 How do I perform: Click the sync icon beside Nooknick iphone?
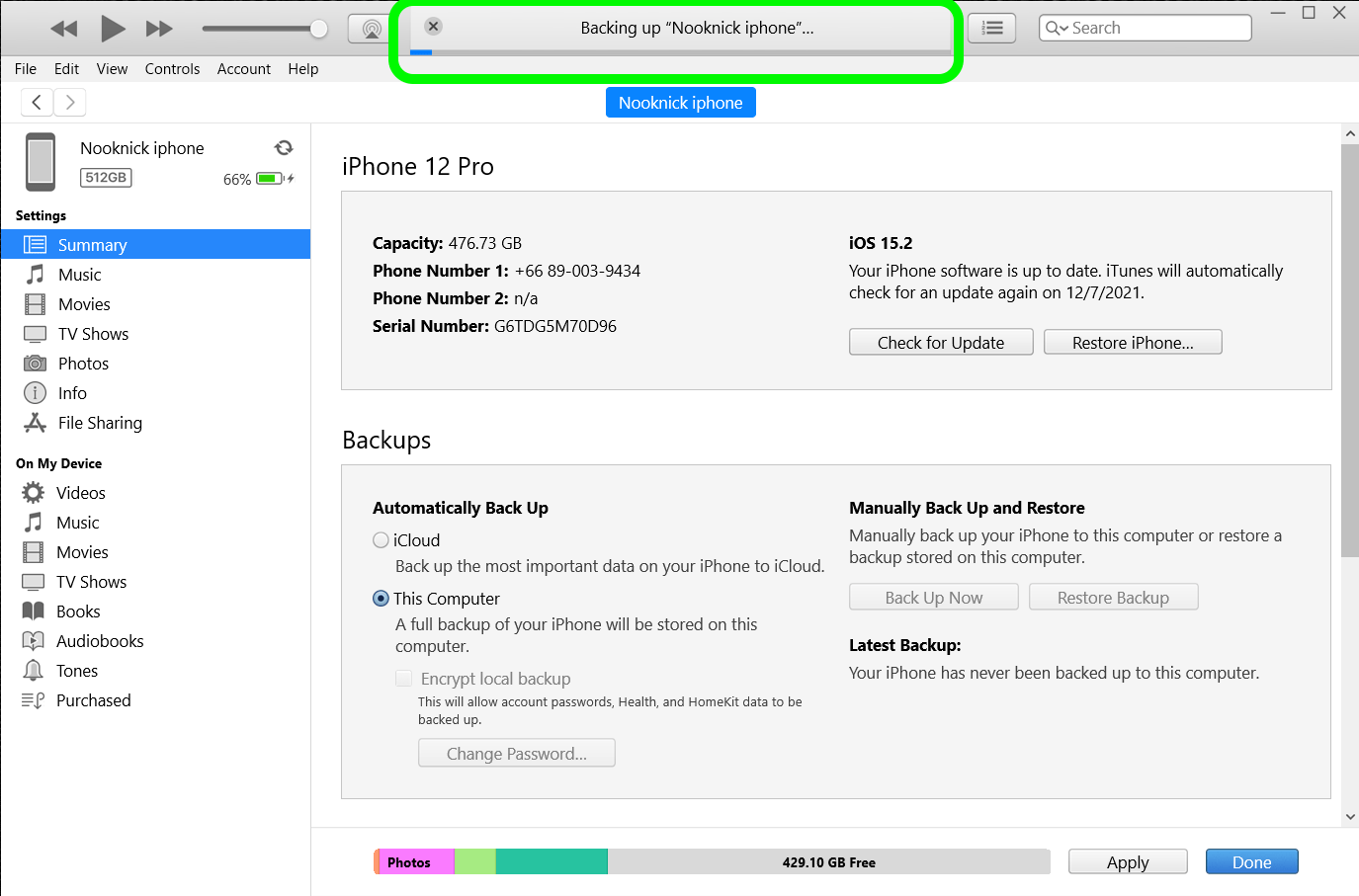pyautogui.click(x=284, y=148)
